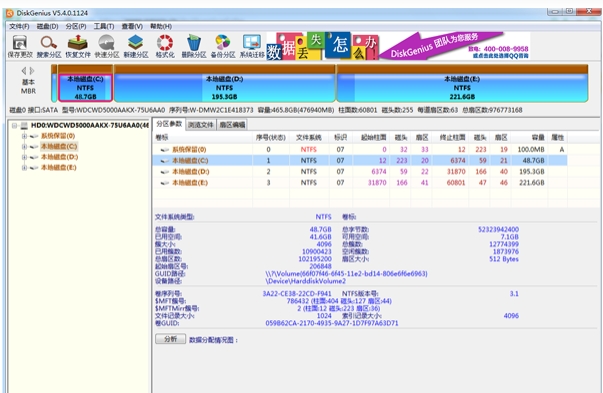Screen dimensions: 603x393
Task: Choose the Format lifebuoy icon
Action: click(165, 46)
